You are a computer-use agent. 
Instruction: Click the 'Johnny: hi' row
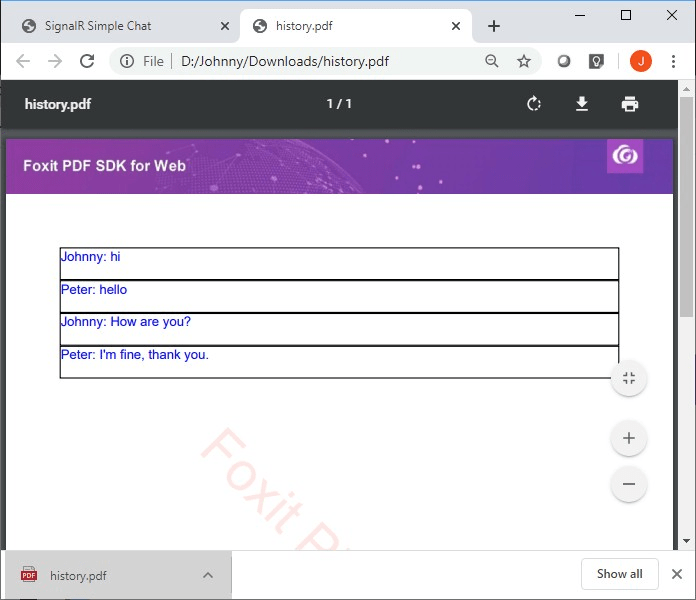pos(339,264)
